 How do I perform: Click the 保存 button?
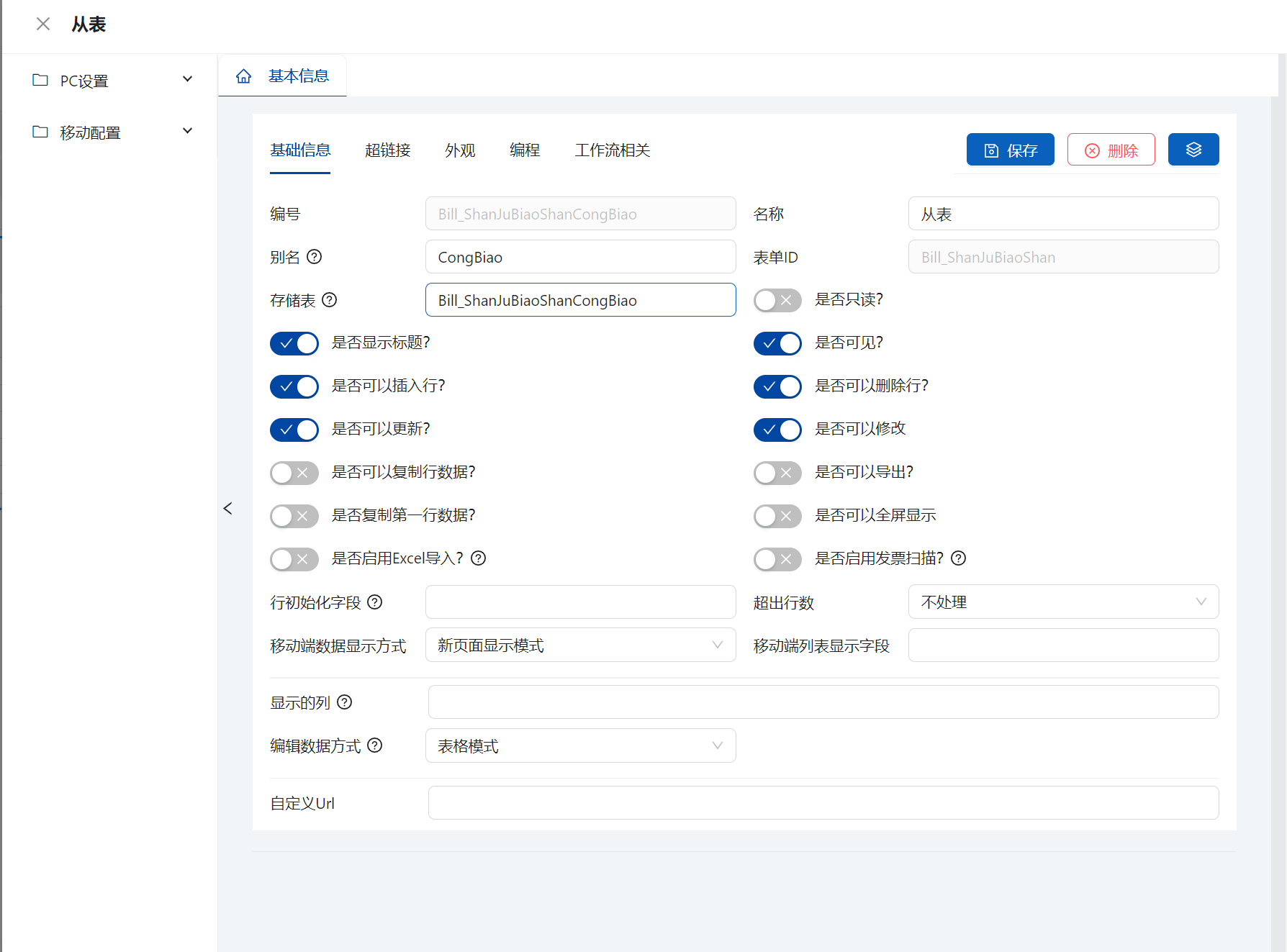pos(1010,150)
